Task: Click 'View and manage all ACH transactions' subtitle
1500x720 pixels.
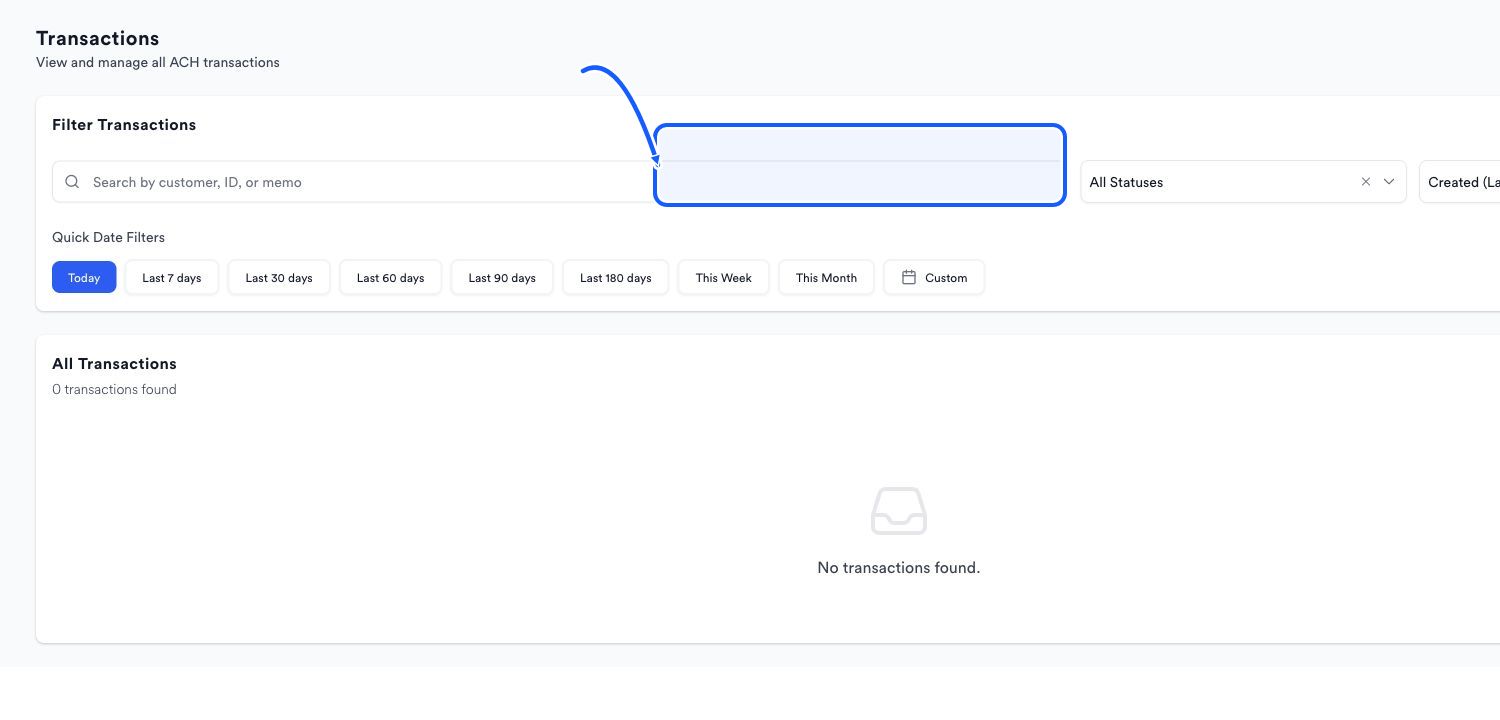Action: tap(158, 62)
